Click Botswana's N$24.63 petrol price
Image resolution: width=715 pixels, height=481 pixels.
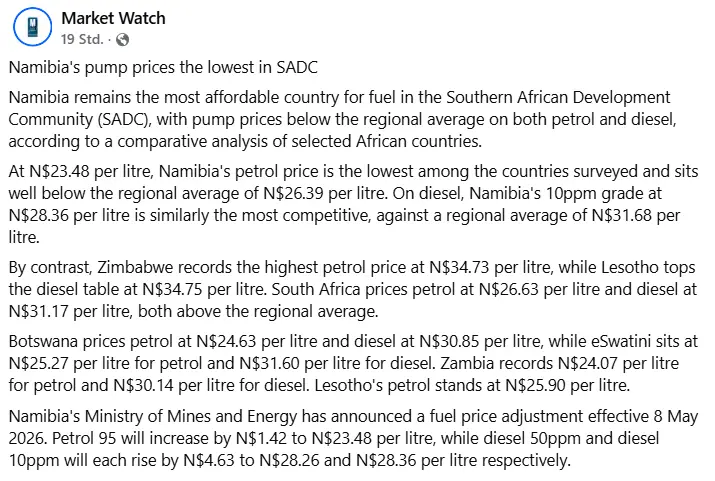point(227,341)
